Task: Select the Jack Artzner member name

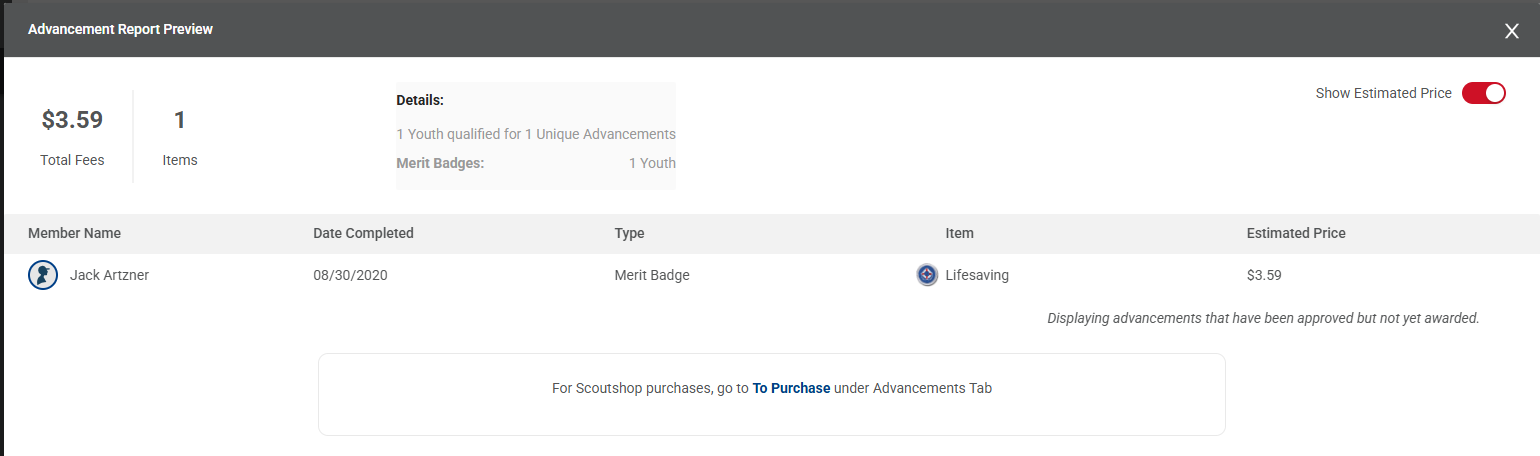Action: tap(109, 275)
